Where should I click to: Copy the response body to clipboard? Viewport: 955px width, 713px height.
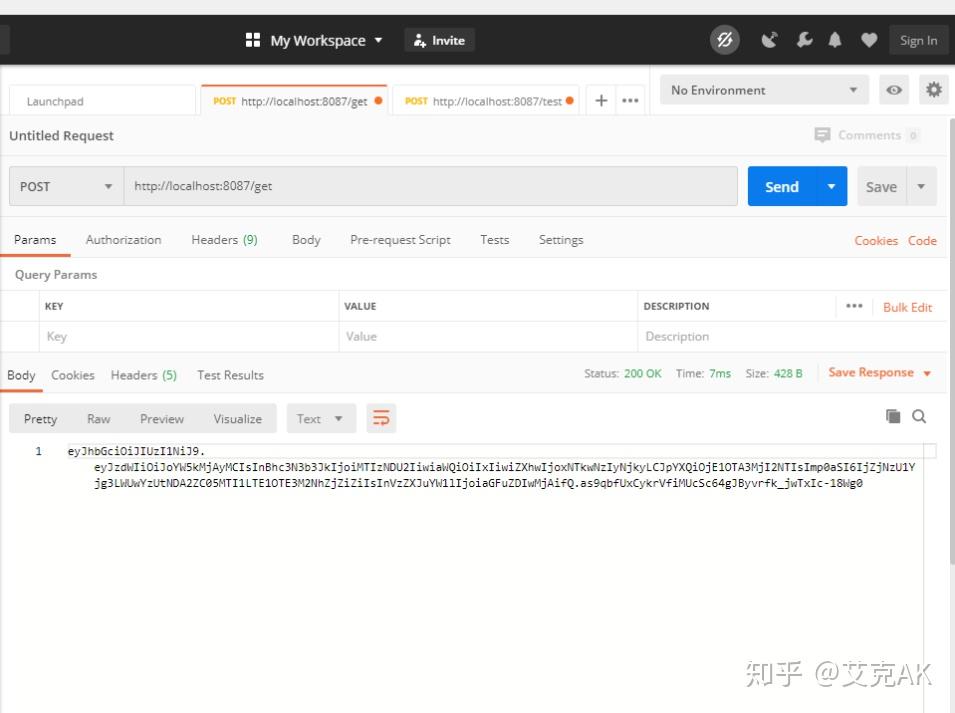click(x=893, y=416)
